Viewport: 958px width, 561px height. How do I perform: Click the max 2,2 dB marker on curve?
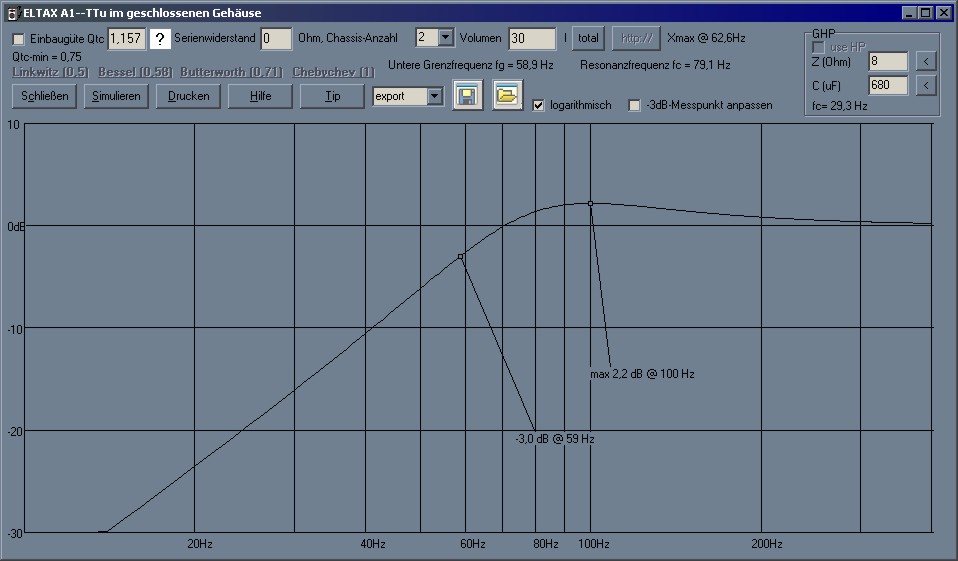coord(591,204)
